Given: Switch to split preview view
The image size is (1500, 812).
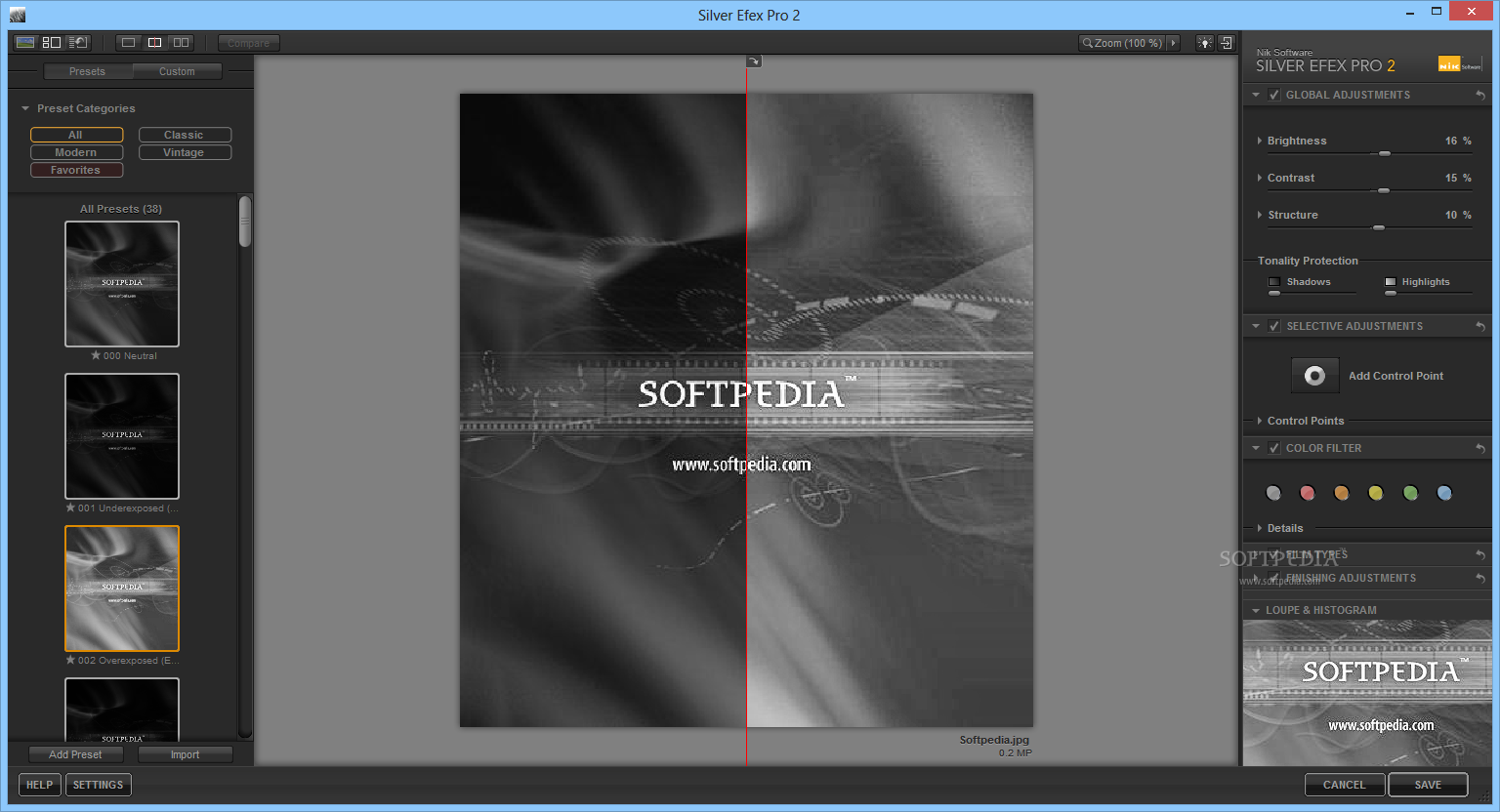Looking at the screenshot, I should point(154,43).
